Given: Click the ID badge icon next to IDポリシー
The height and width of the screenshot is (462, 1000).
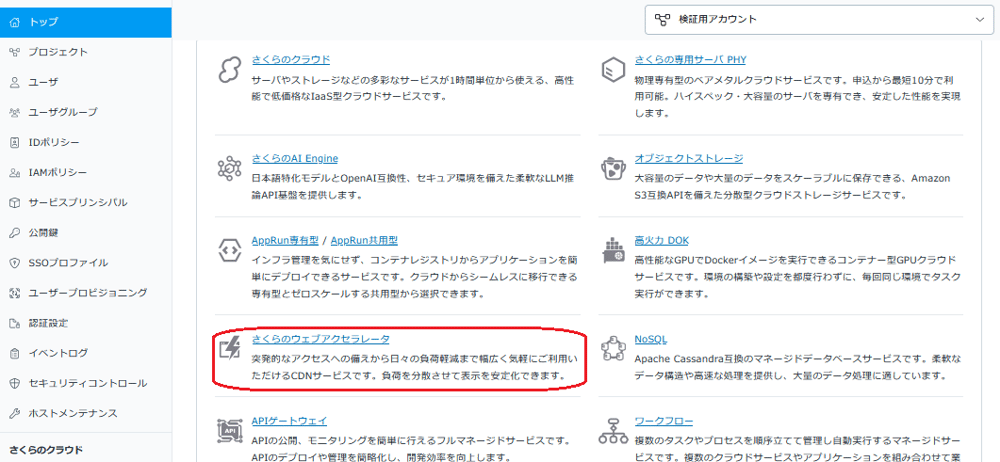Looking at the screenshot, I should 15,142.
